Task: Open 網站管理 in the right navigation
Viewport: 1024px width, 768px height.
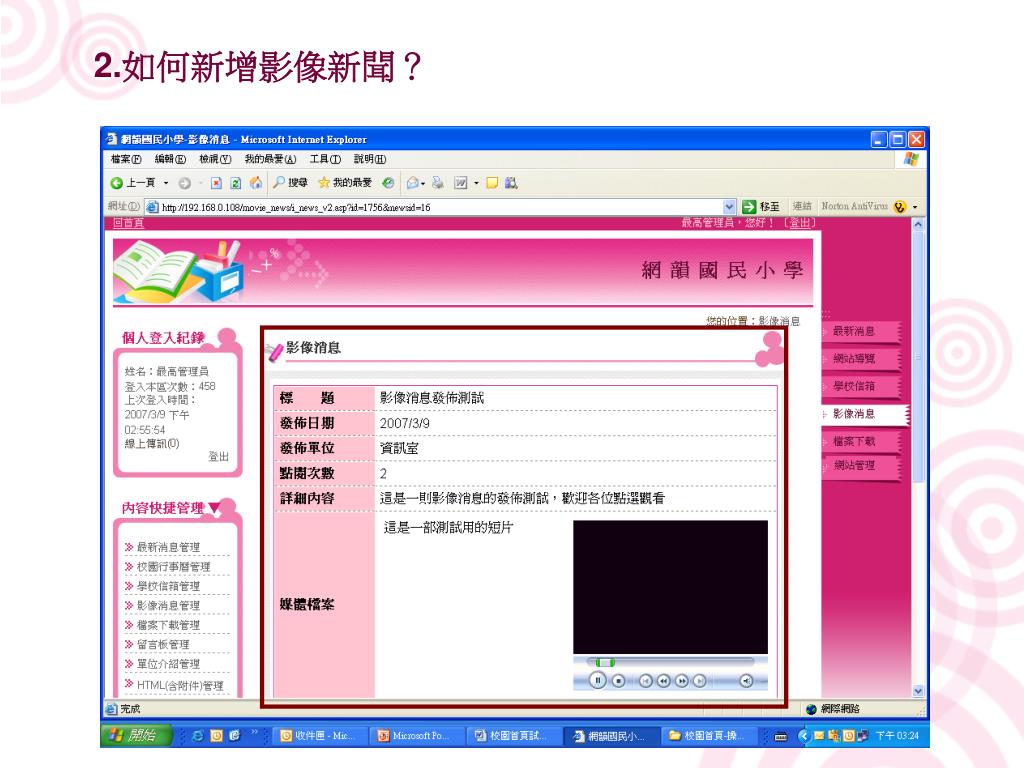Action: click(x=860, y=466)
